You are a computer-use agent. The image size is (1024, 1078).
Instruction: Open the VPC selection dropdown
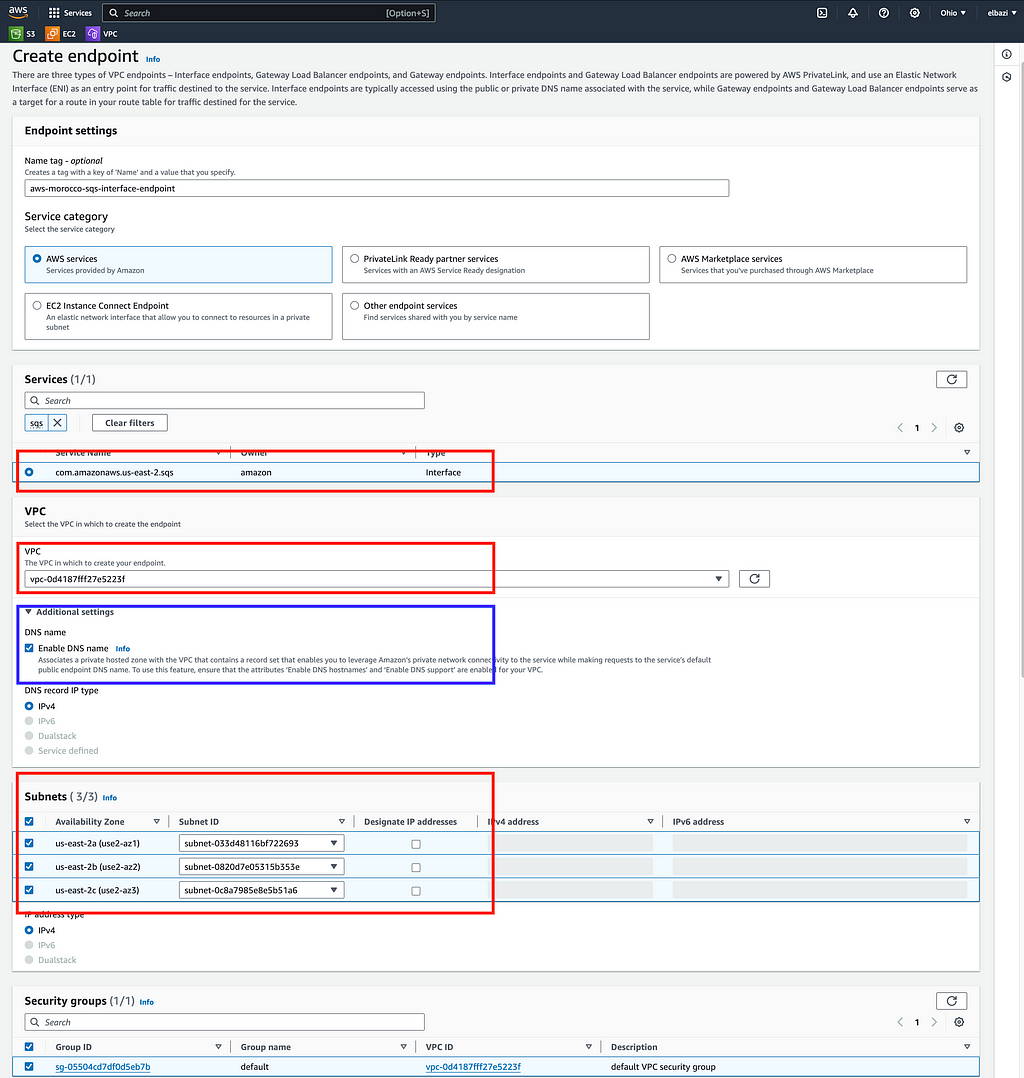pos(377,579)
